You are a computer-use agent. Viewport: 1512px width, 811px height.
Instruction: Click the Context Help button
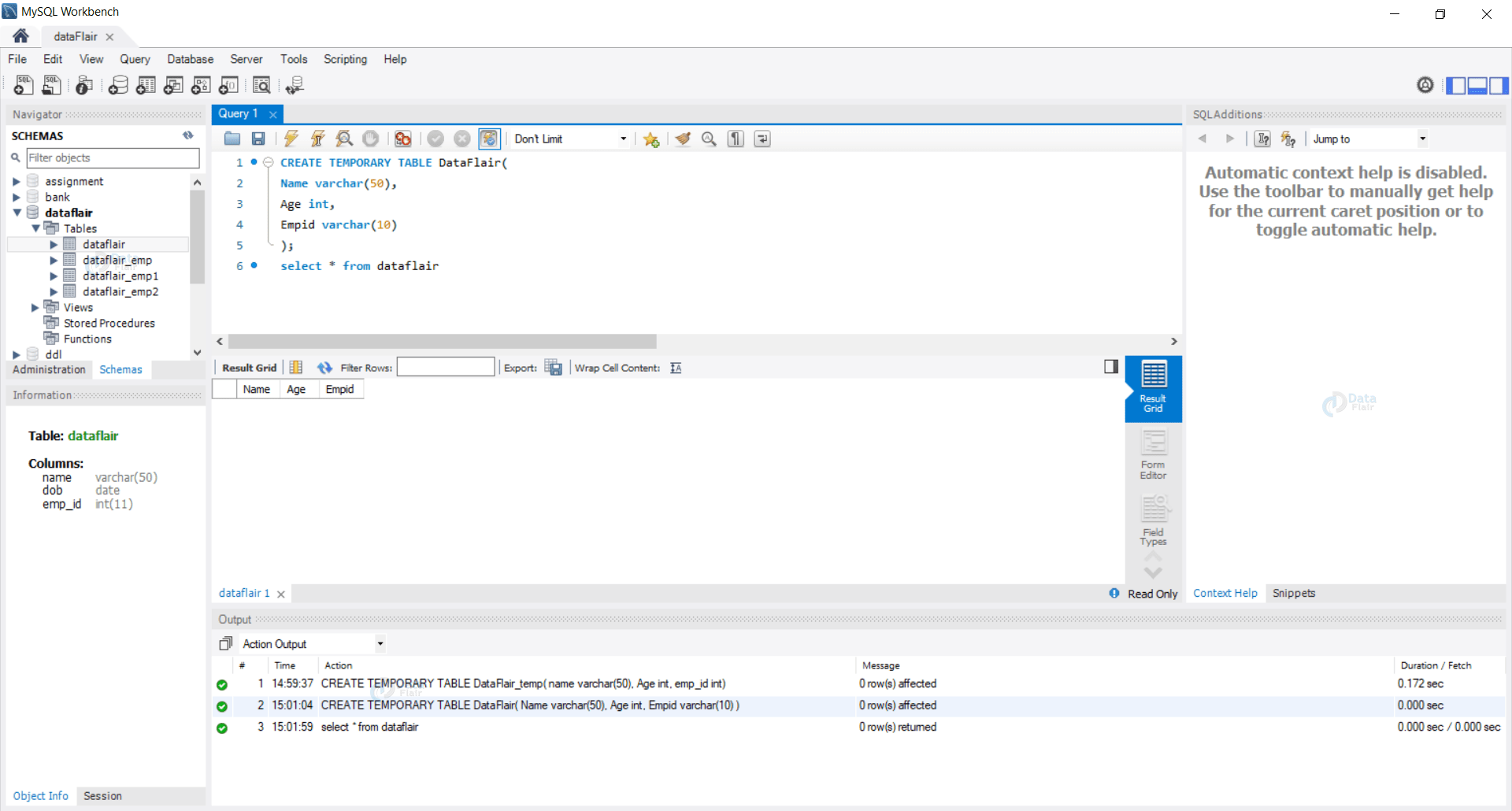pos(1225,593)
